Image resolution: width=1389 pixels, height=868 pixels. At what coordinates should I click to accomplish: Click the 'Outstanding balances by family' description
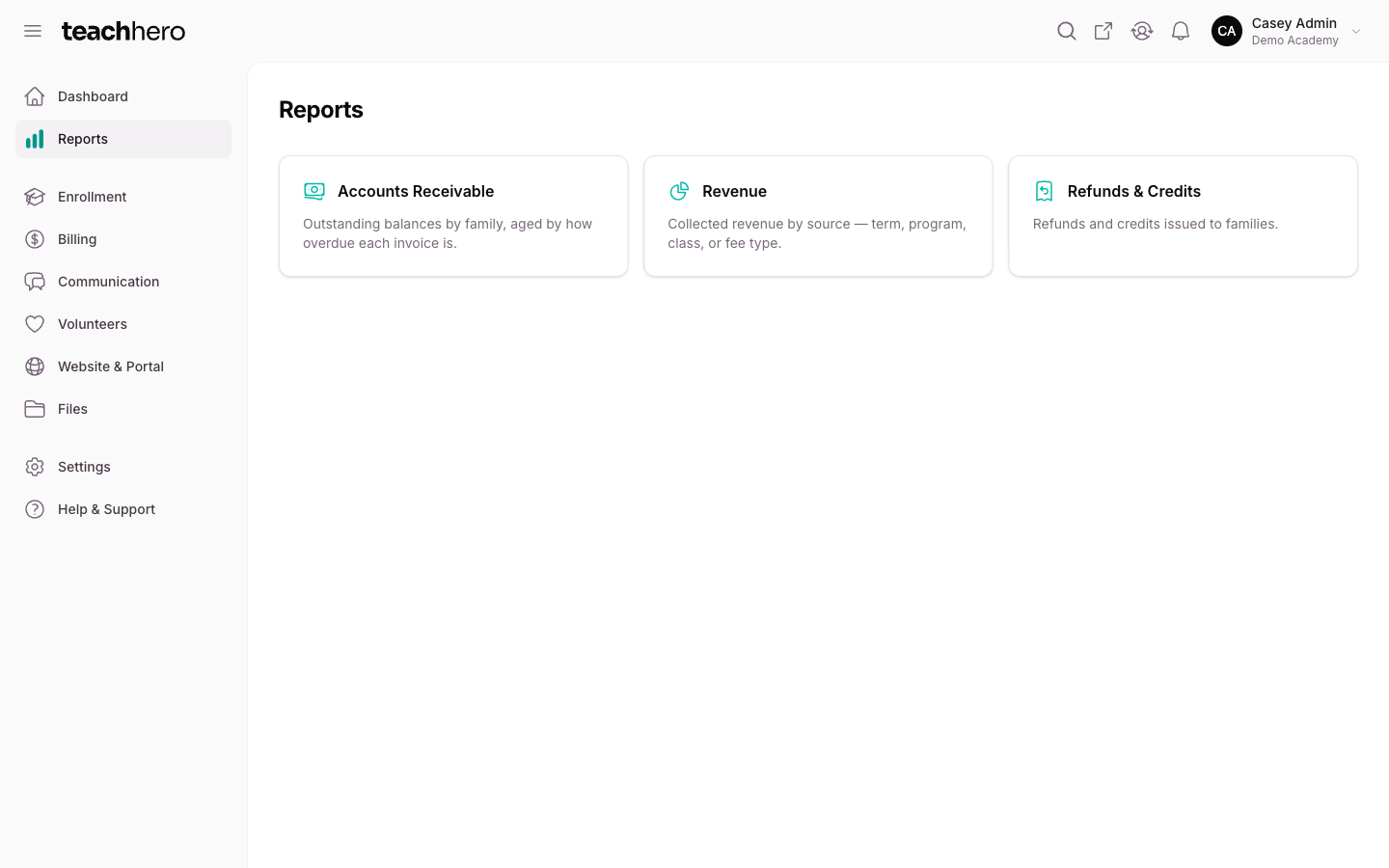coord(448,233)
